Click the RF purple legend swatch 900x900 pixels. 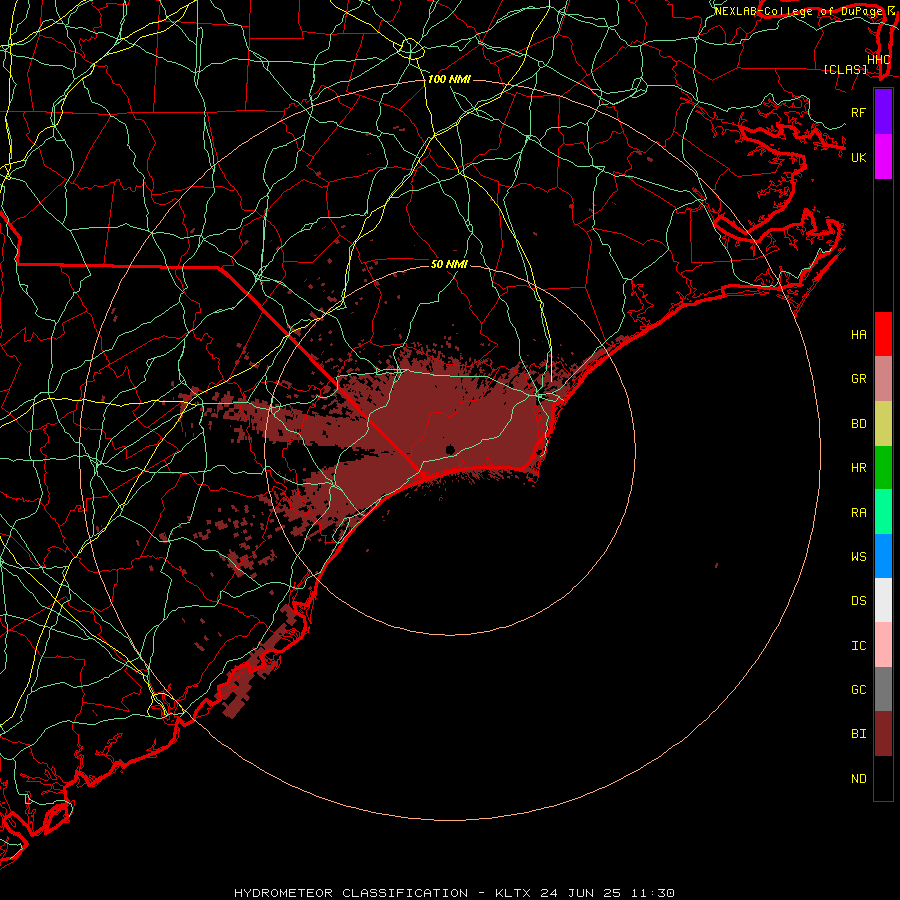tap(883, 111)
